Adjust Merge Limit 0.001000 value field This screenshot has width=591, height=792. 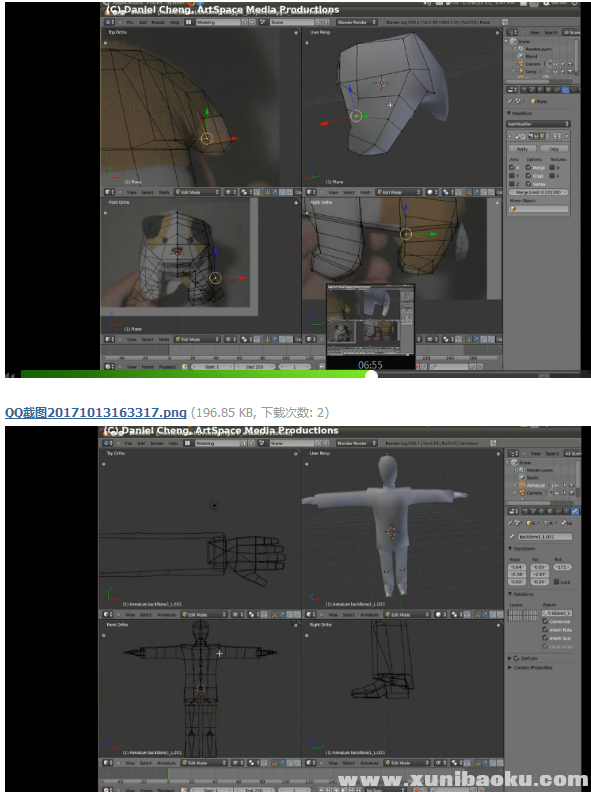(538, 192)
